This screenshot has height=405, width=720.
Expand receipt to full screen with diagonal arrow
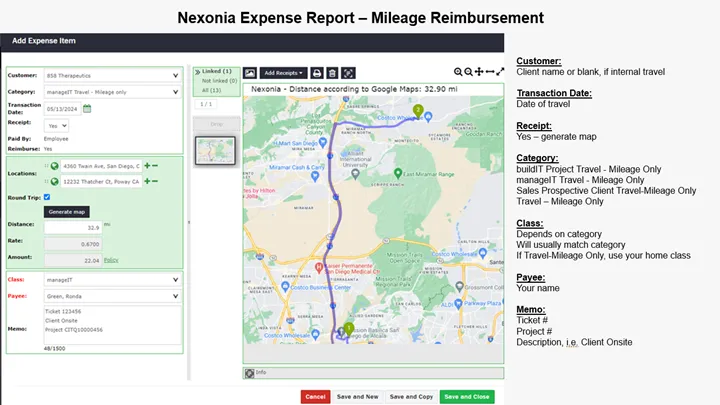point(500,72)
